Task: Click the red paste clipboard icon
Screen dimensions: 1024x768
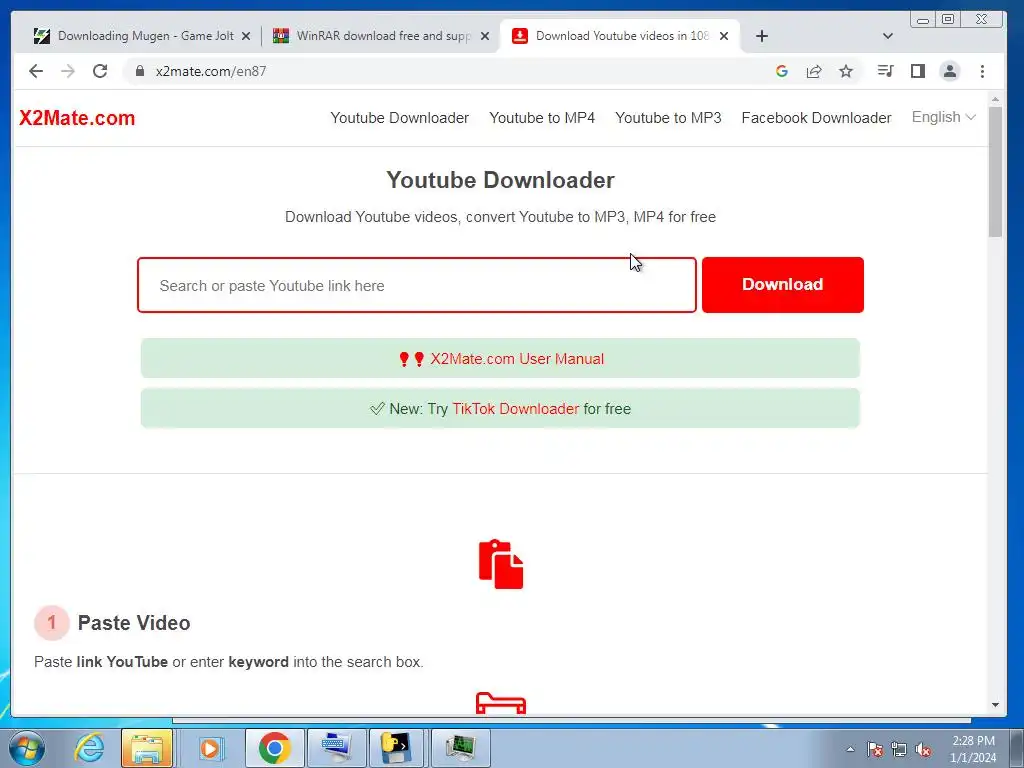Action: (501, 564)
